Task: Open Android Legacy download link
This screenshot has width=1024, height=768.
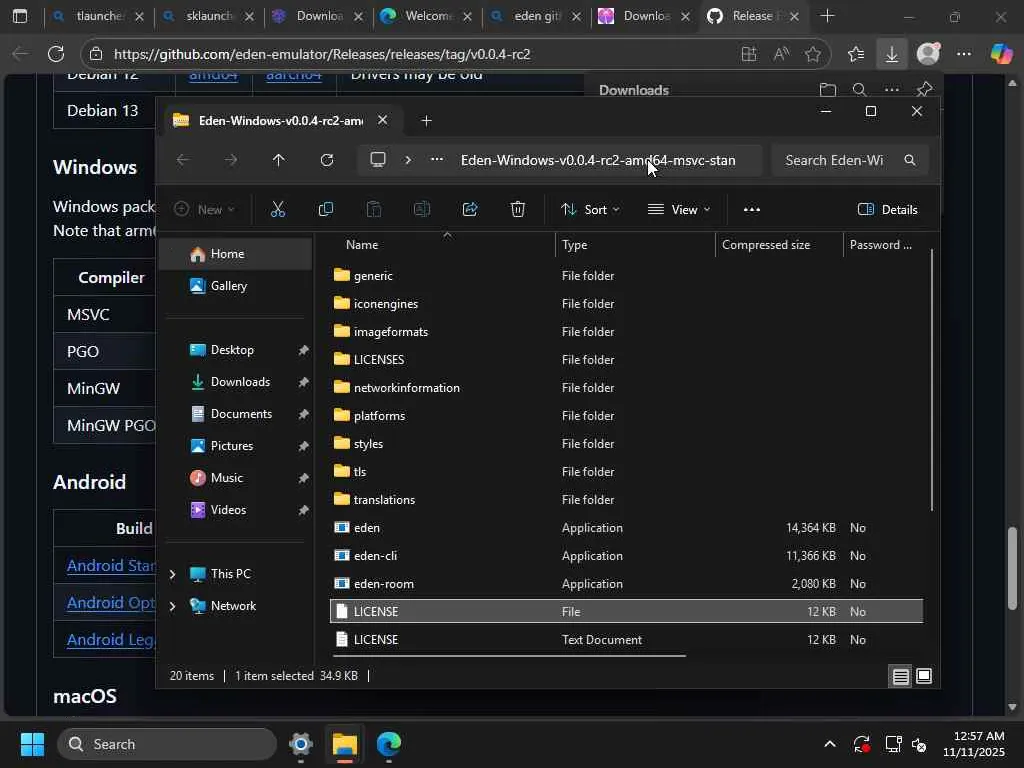Action: click(x=111, y=639)
